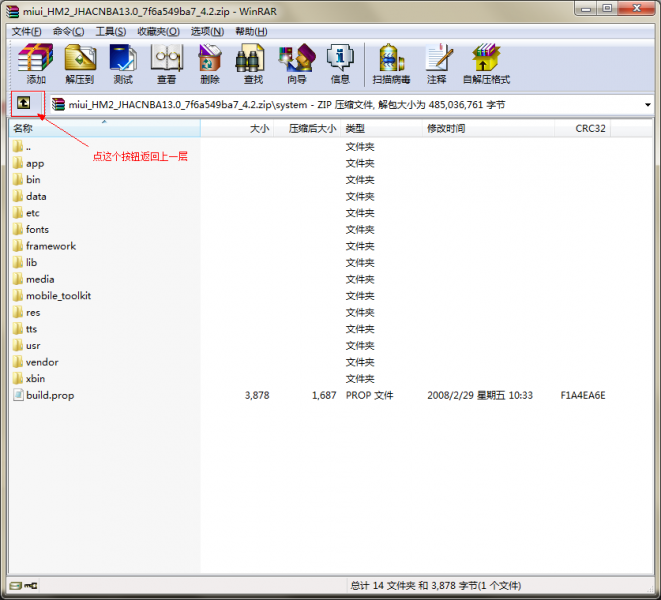Select the parent ".." folder icon
The width and height of the screenshot is (661, 600).
pos(18,147)
